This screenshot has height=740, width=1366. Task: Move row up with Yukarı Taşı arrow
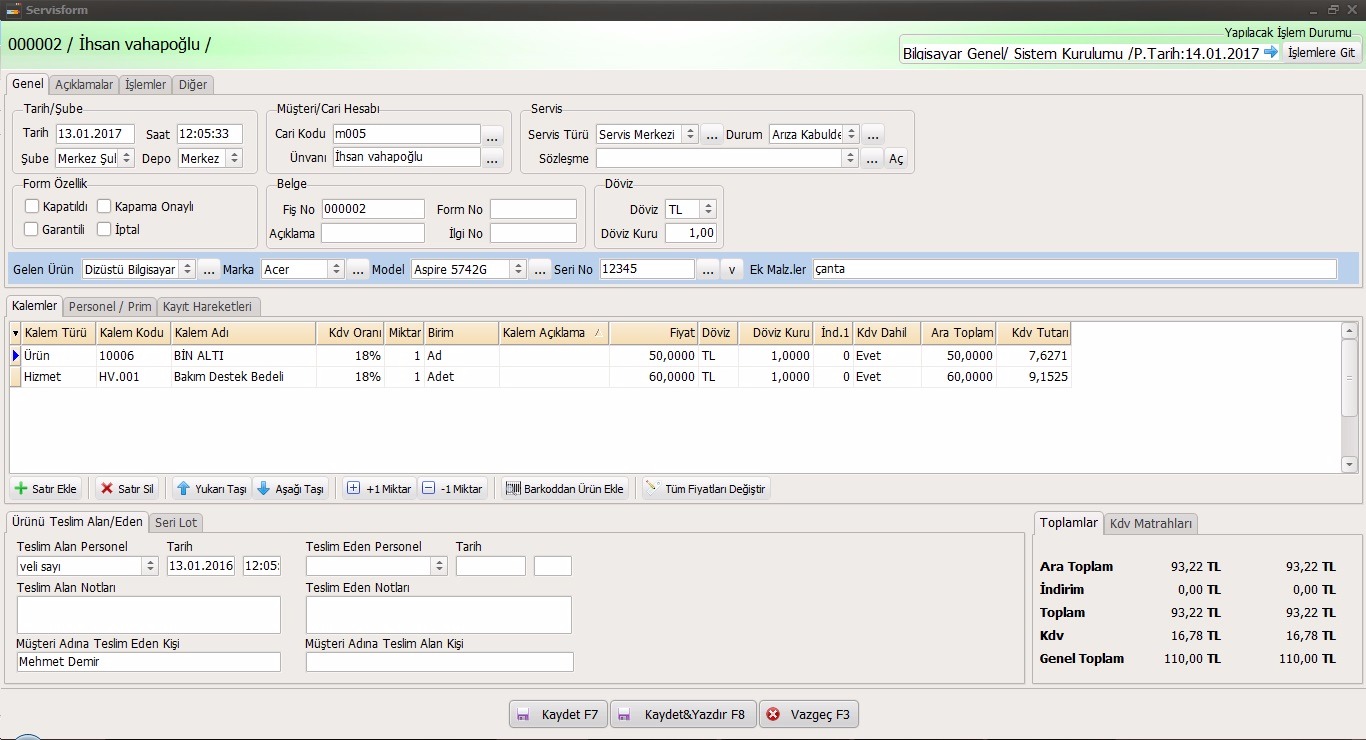click(183, 489)
